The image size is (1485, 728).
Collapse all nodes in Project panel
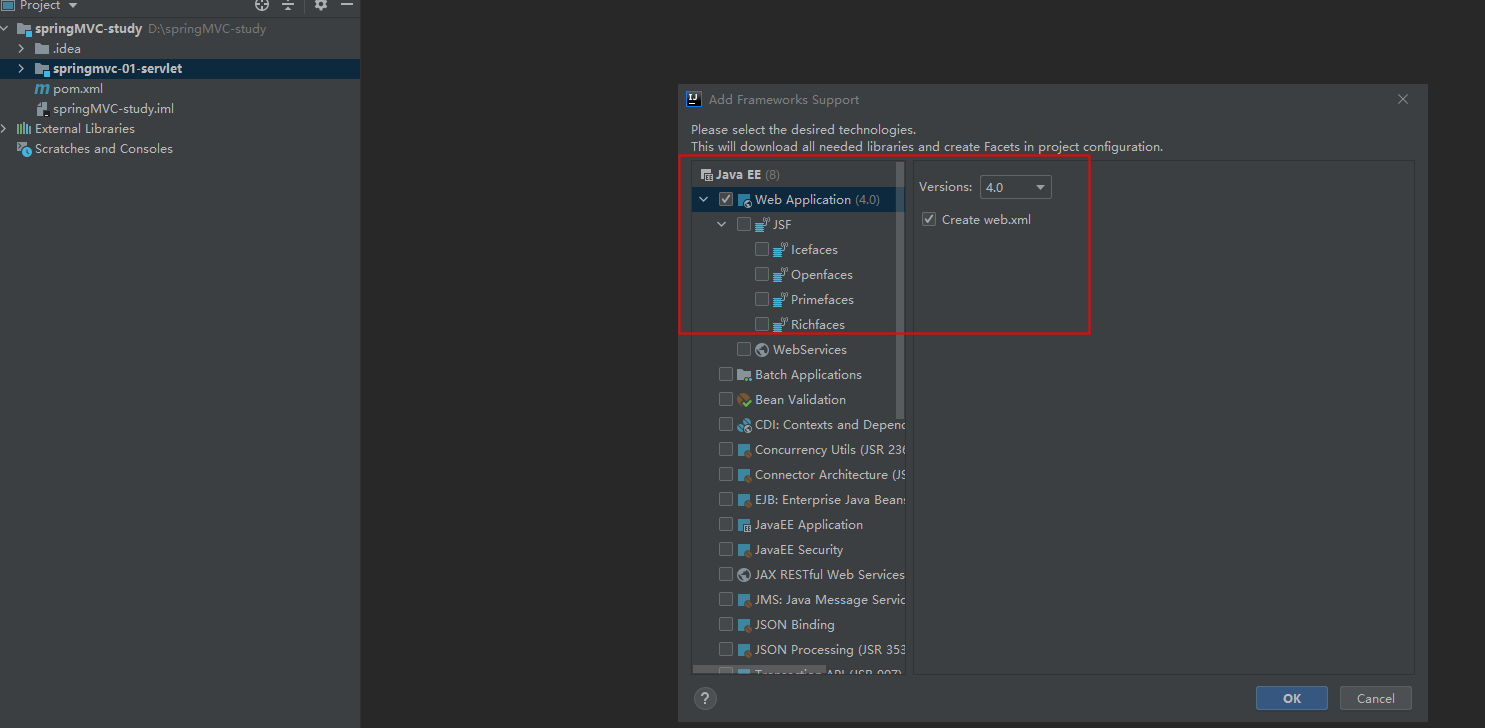288,5
